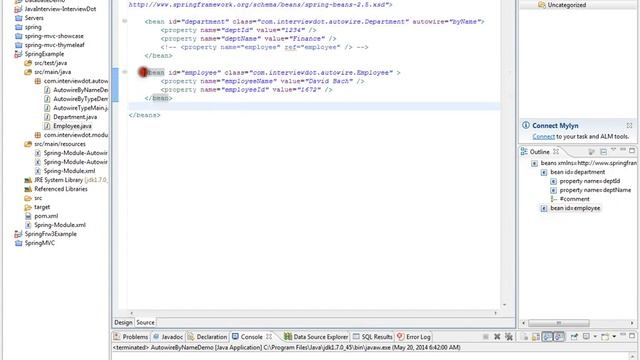The width and height of the screenshot is (640, 360).
Task: Remove the launch with the X icon
Action: pyautogui.click(x=497, y=337)
